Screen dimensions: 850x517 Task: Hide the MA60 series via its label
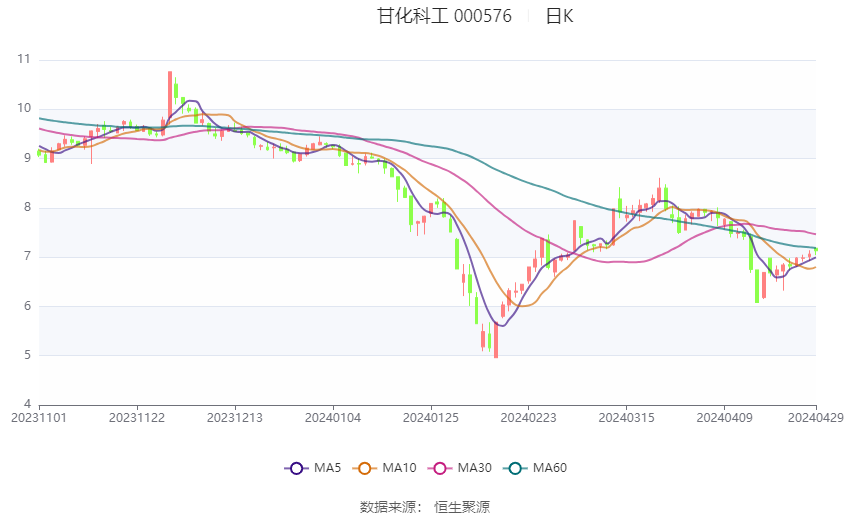tap(550, 468)
